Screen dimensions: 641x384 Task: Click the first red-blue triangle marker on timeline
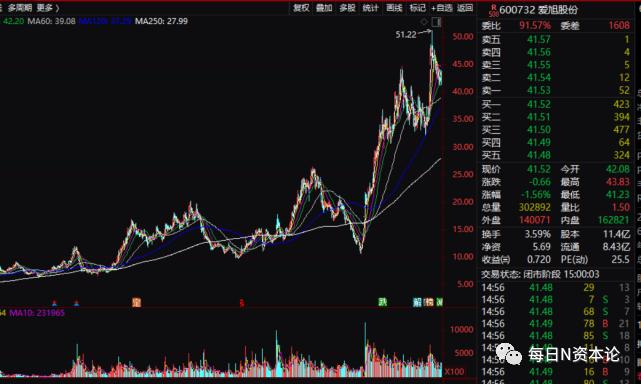[x=54, y=303]
